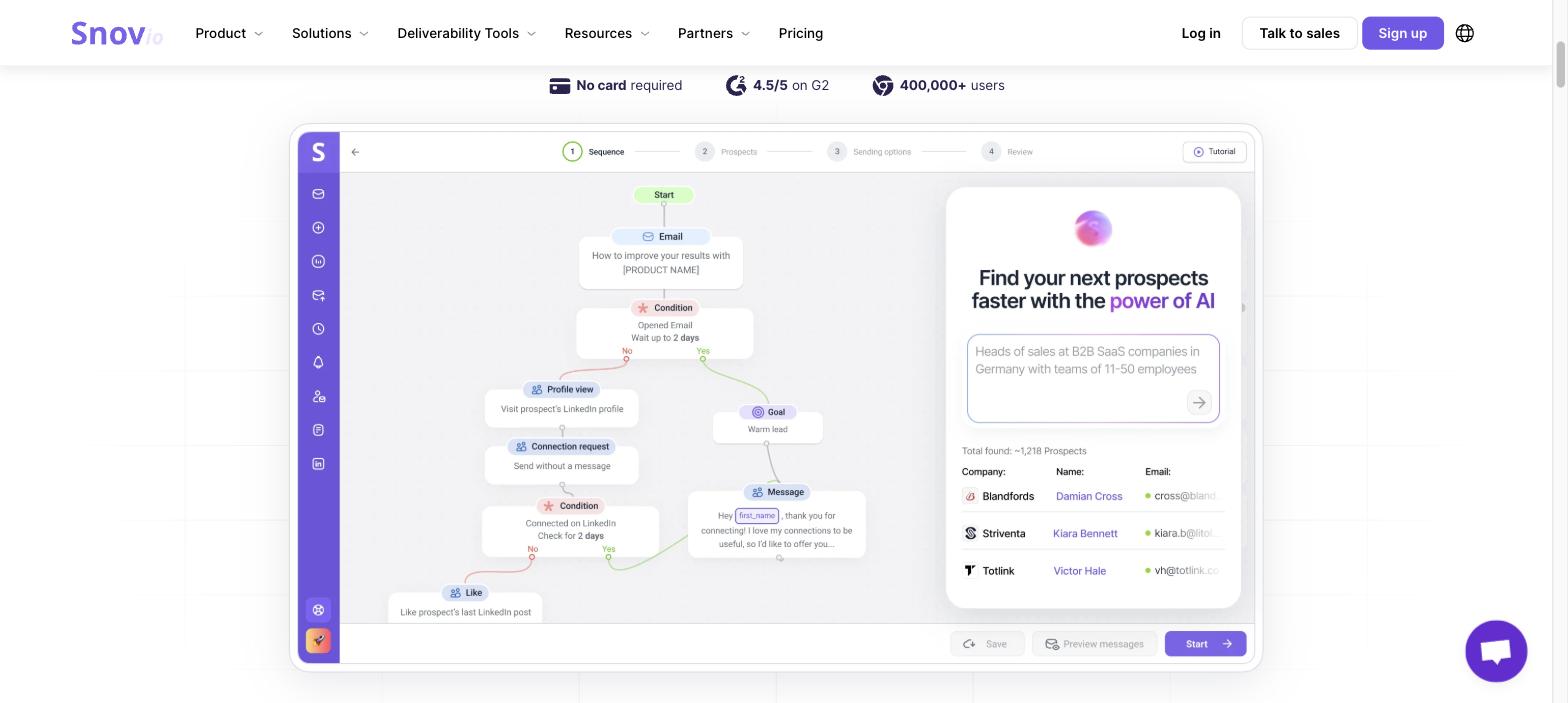
Task: Jump to step 4 Review
Action: [x=1008, y=152]
